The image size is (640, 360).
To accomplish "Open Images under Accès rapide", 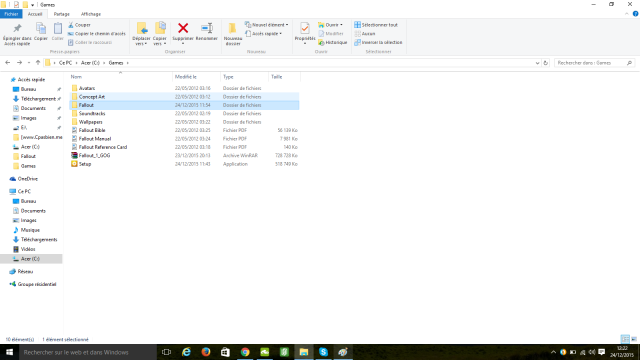I will [x=28, y=118].
